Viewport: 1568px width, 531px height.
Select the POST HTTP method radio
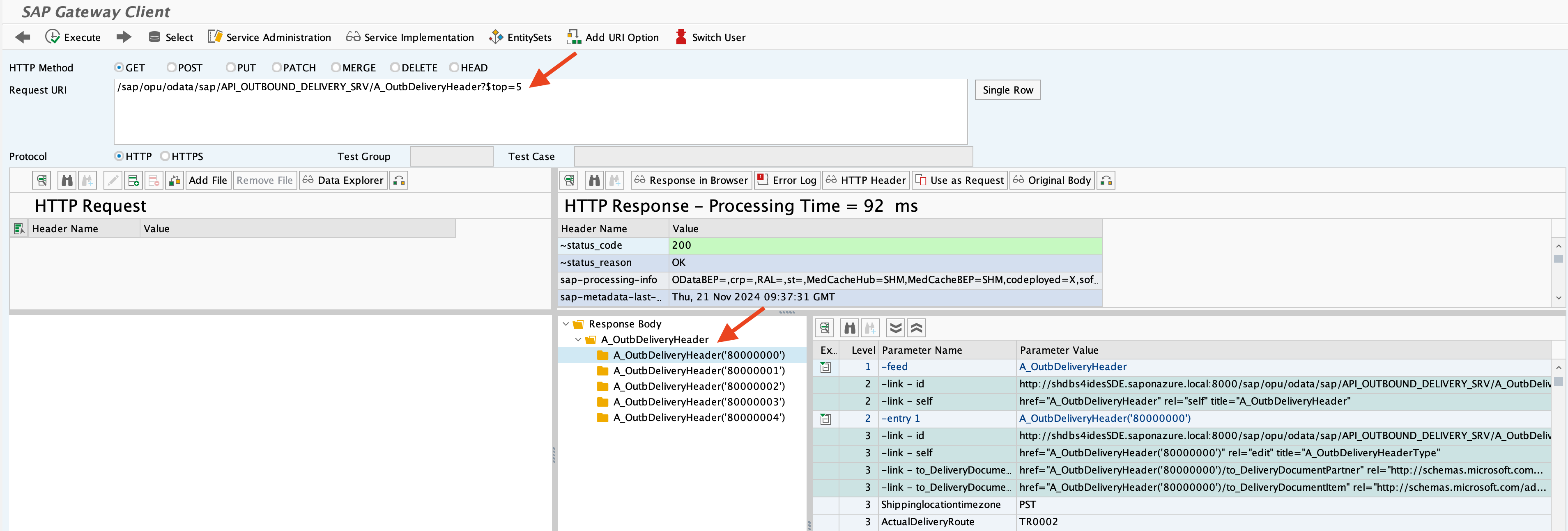[172, 68]
